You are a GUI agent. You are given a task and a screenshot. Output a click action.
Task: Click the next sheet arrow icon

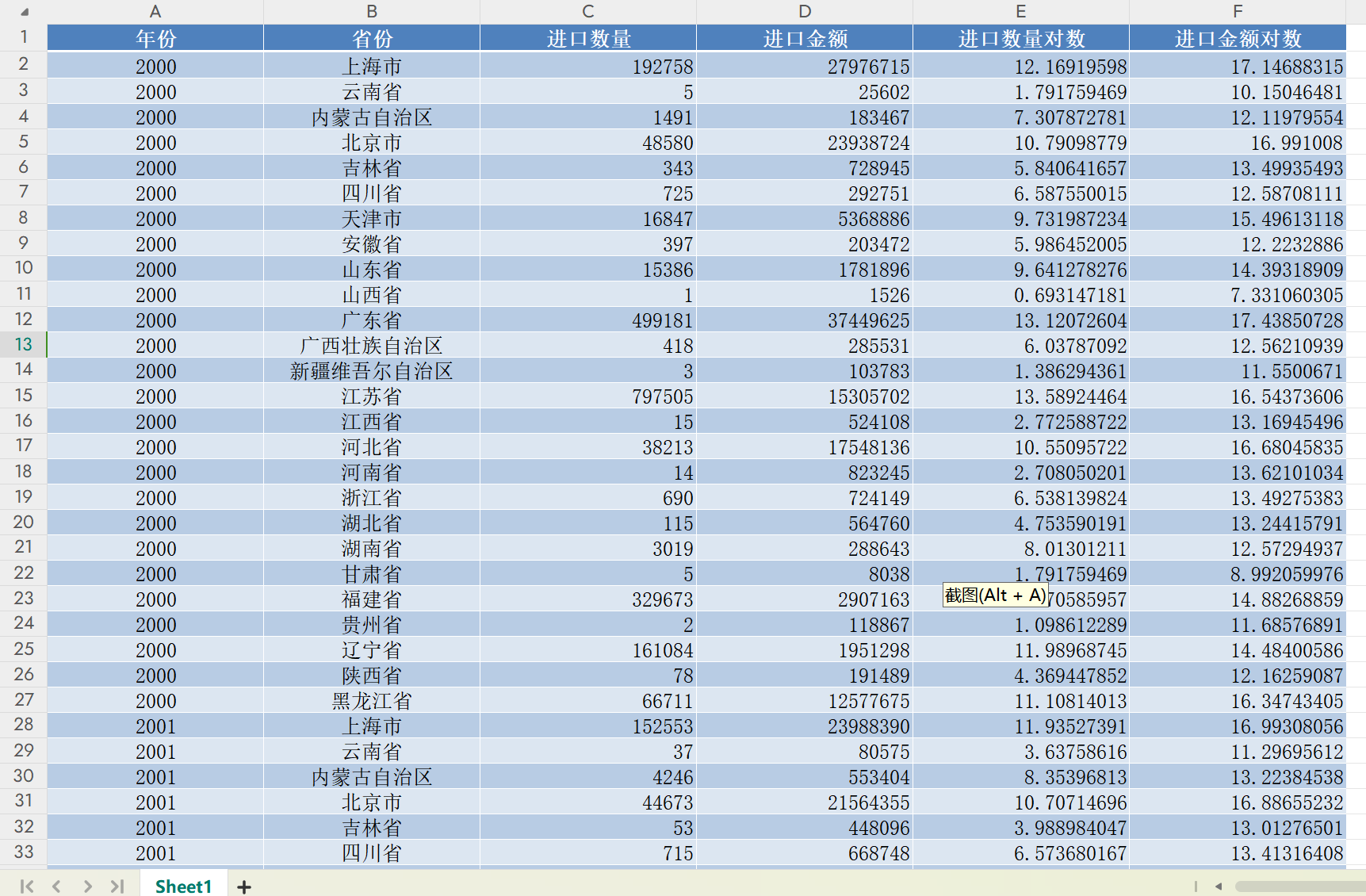pos(87,886)
